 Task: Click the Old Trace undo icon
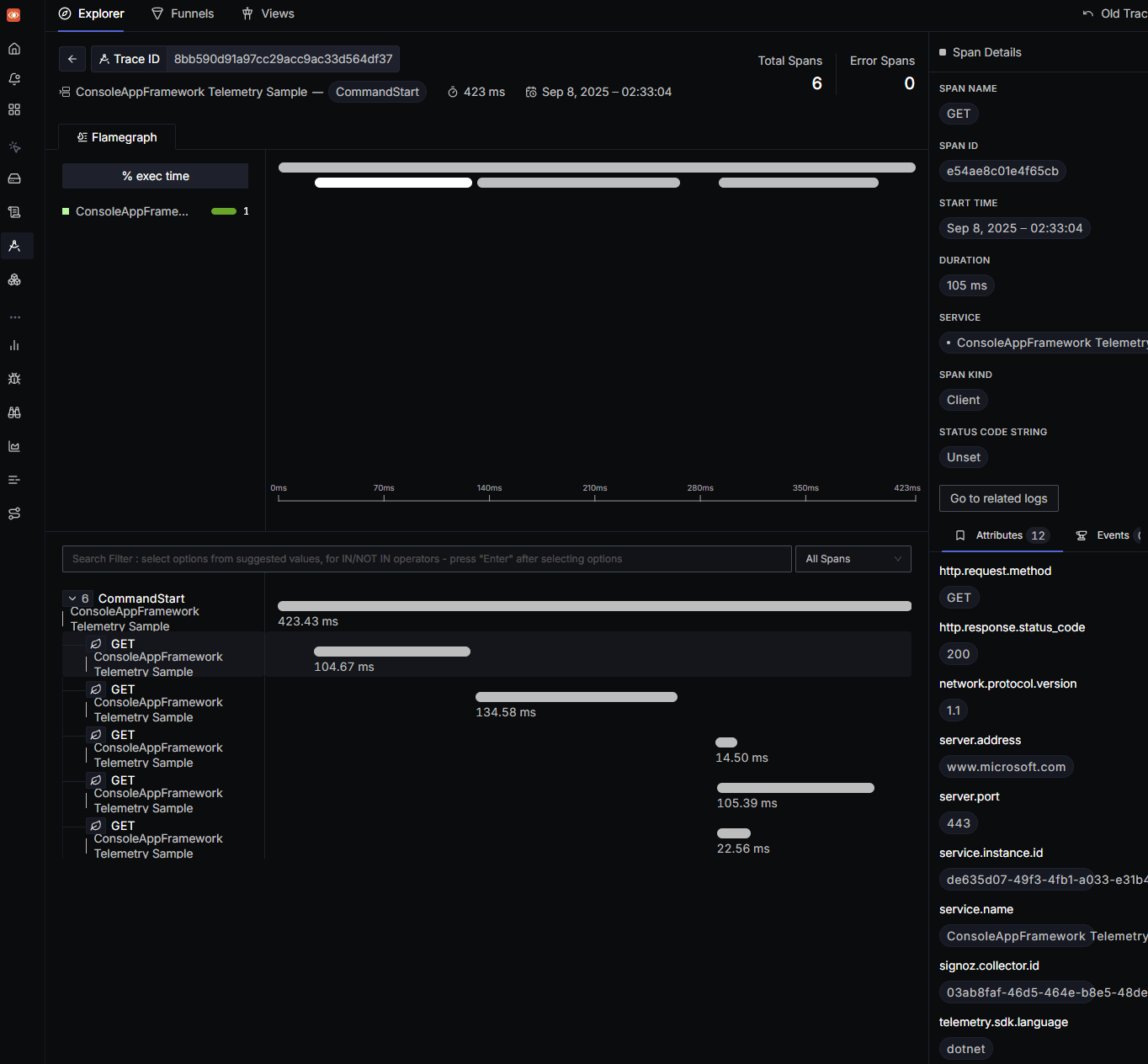[1088, 13]
